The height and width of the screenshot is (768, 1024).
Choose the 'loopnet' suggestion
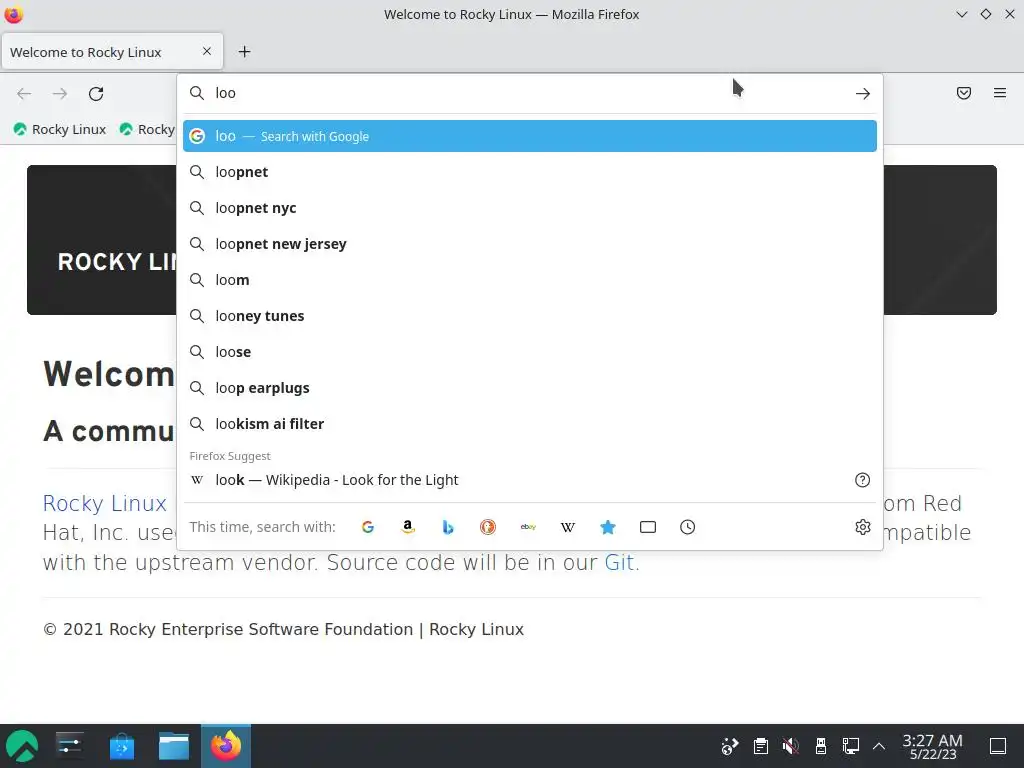click(x=530, y=172)
